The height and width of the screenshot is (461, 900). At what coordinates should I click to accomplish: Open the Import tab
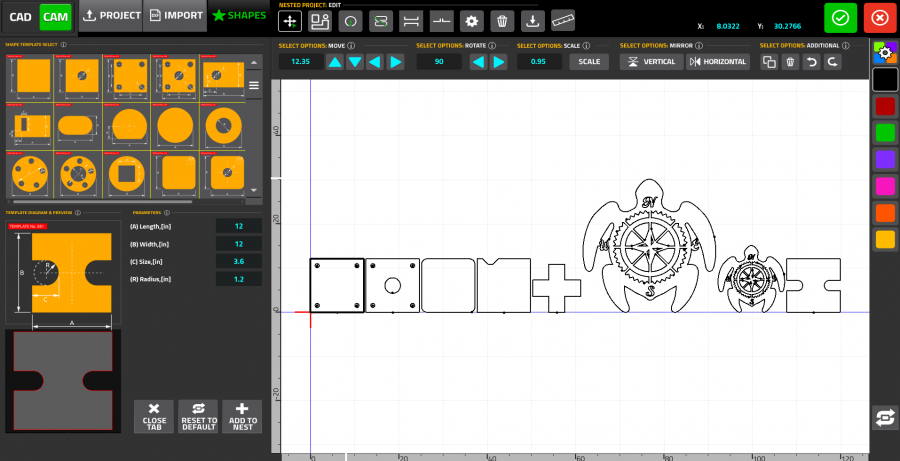tap(176, 16)
